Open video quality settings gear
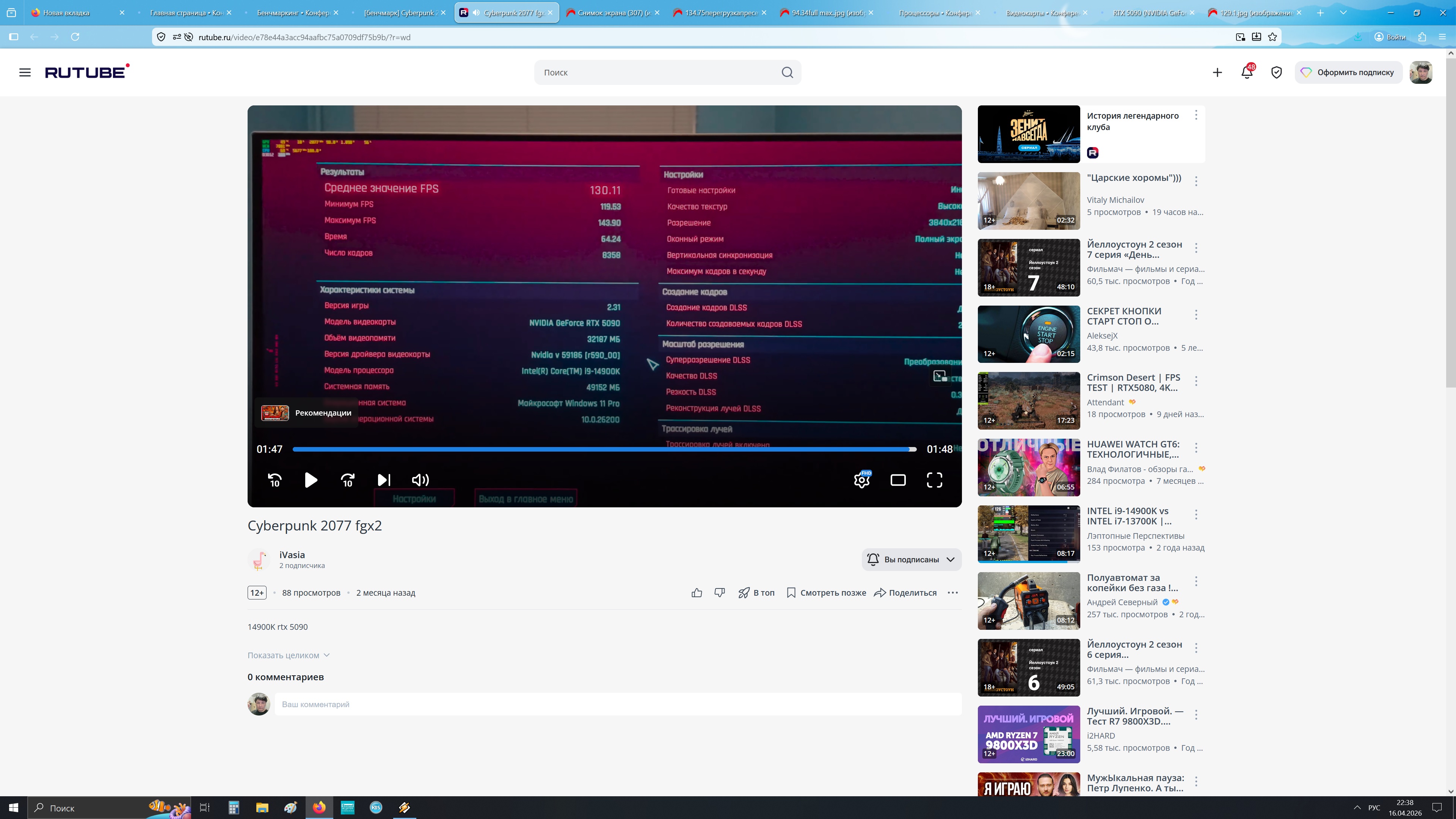Image resolution: width=1456 pixels, height=819 pixels. [x=861, y=480]
